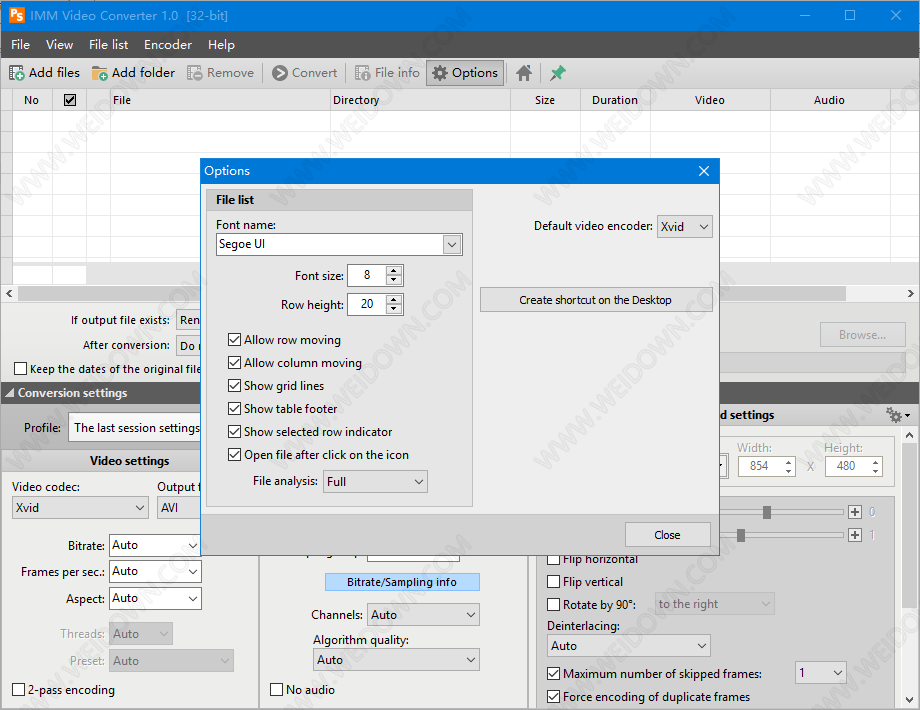Viewport: 920px width, 710px height.
Task: Click the home icon in toolbar
Action: [x=524, y=73]
